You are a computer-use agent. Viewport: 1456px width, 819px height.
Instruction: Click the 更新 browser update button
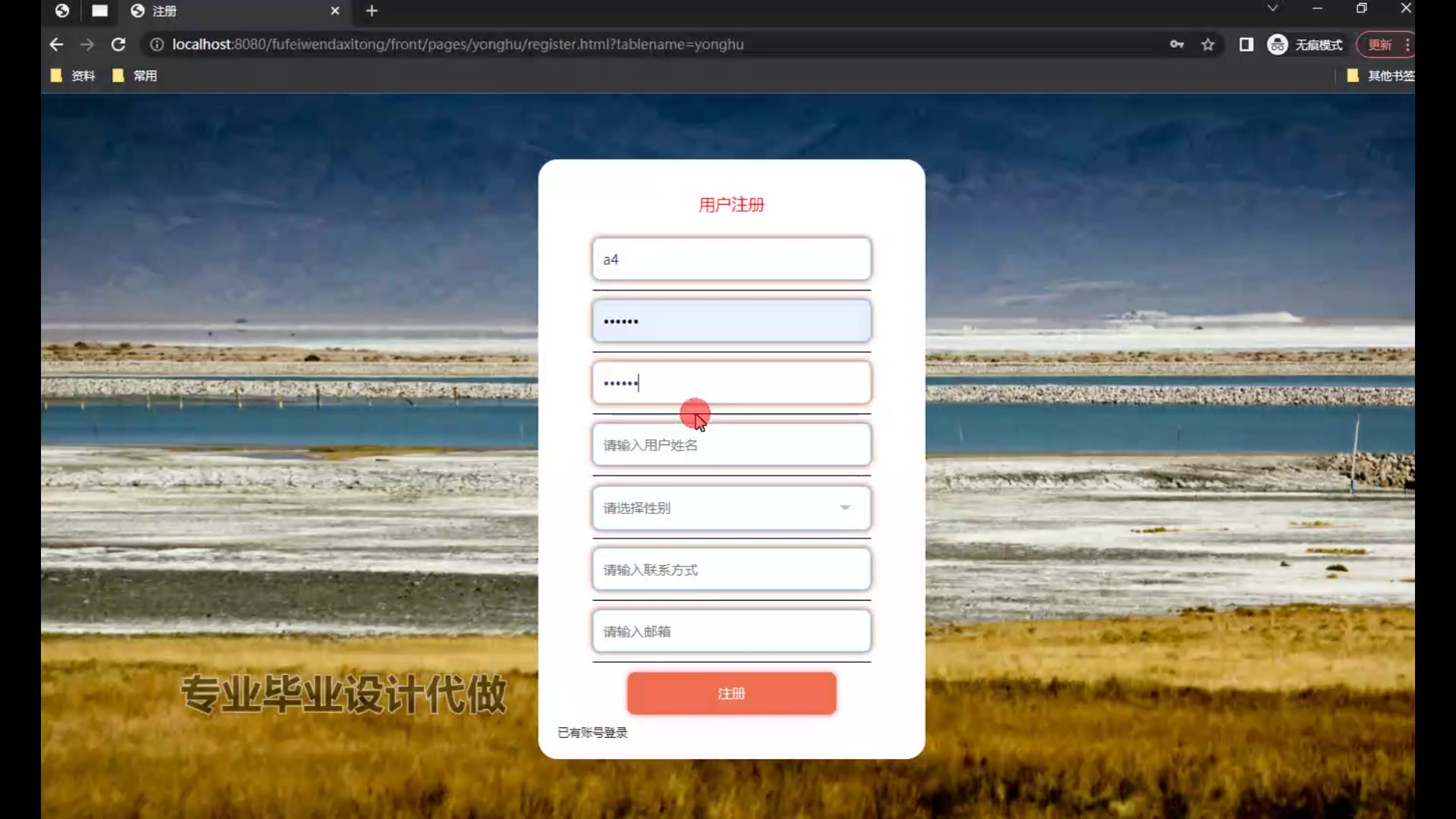pos(1379,45)
